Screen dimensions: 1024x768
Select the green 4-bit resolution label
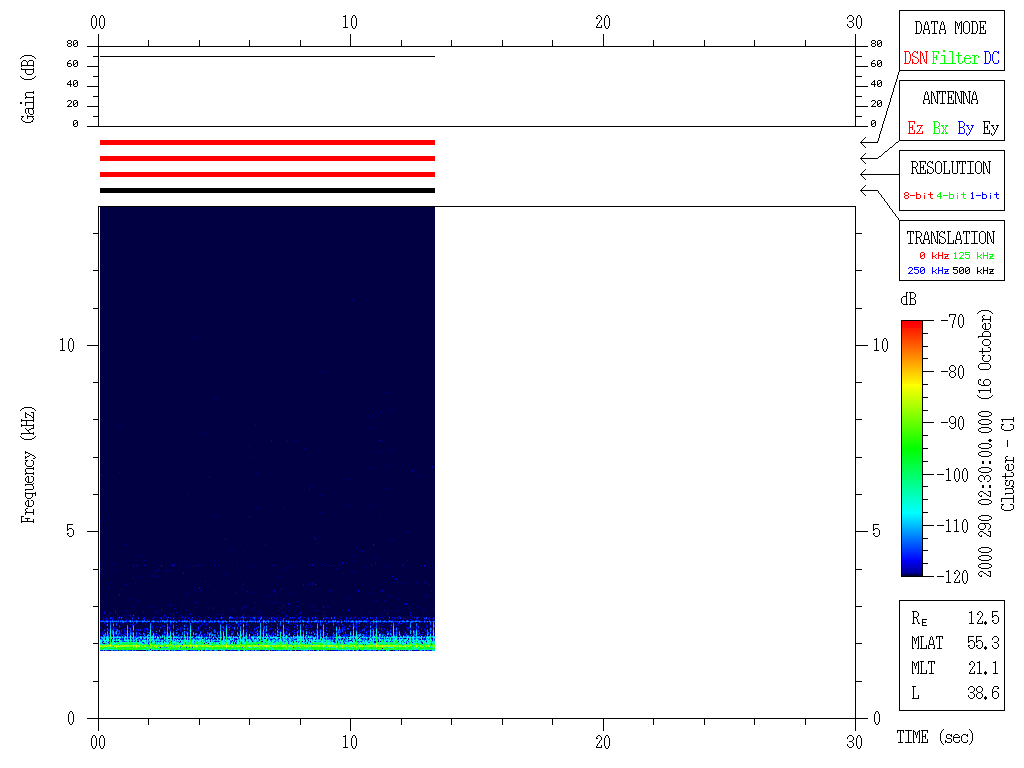(951, 195)
